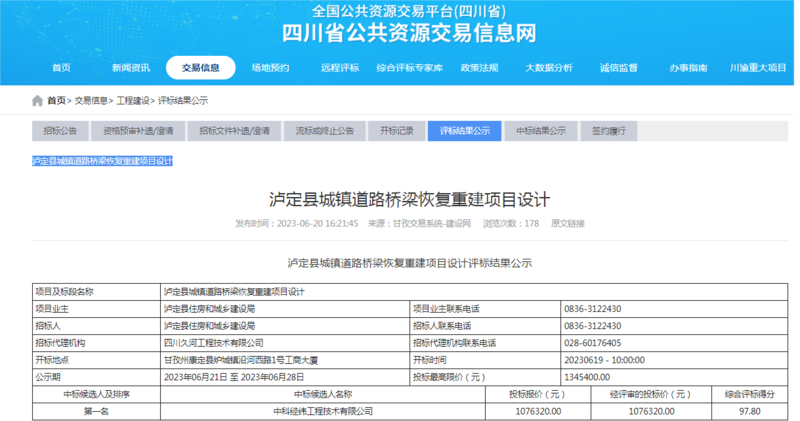Click candidate name 中科经纬工程技术有限公司
This screenshot has width=800, height=421.
coord(323,411)
